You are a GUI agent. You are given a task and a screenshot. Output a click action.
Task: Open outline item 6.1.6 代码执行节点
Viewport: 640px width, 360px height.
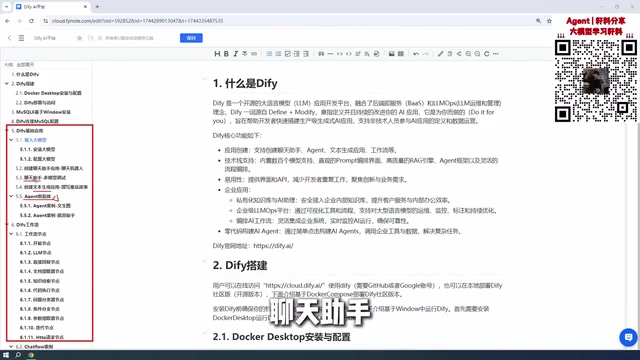(40, 290)
